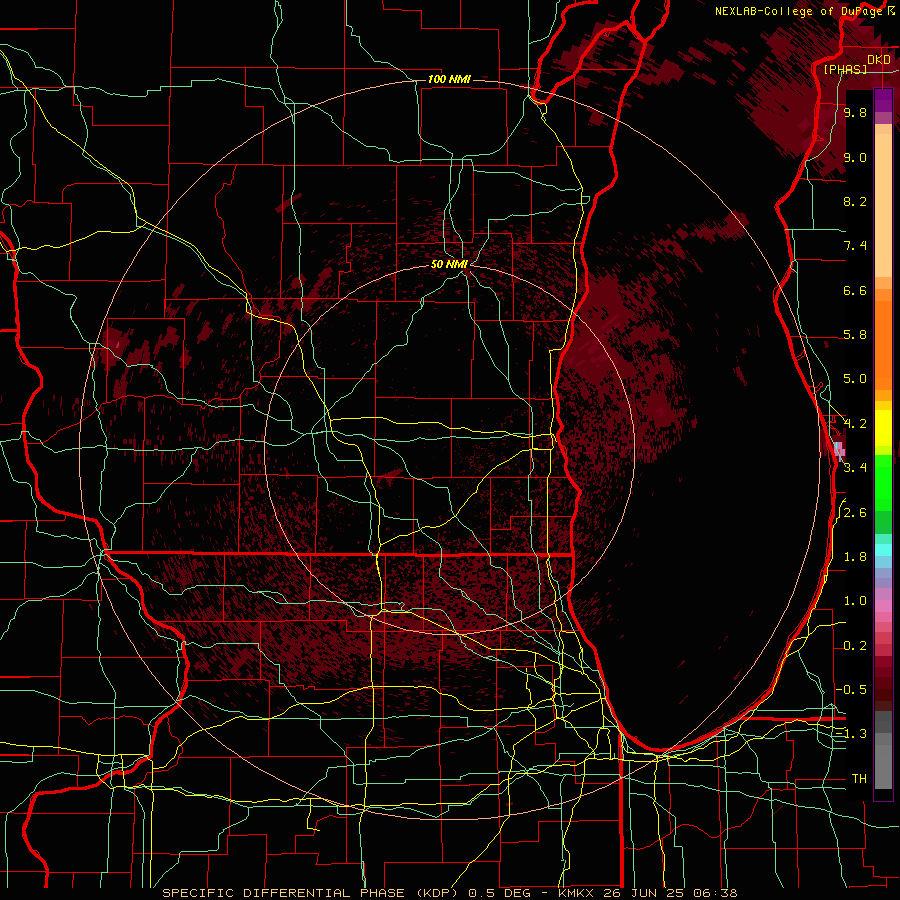Click the 5.8 value on the color scale

click(855, 335)
